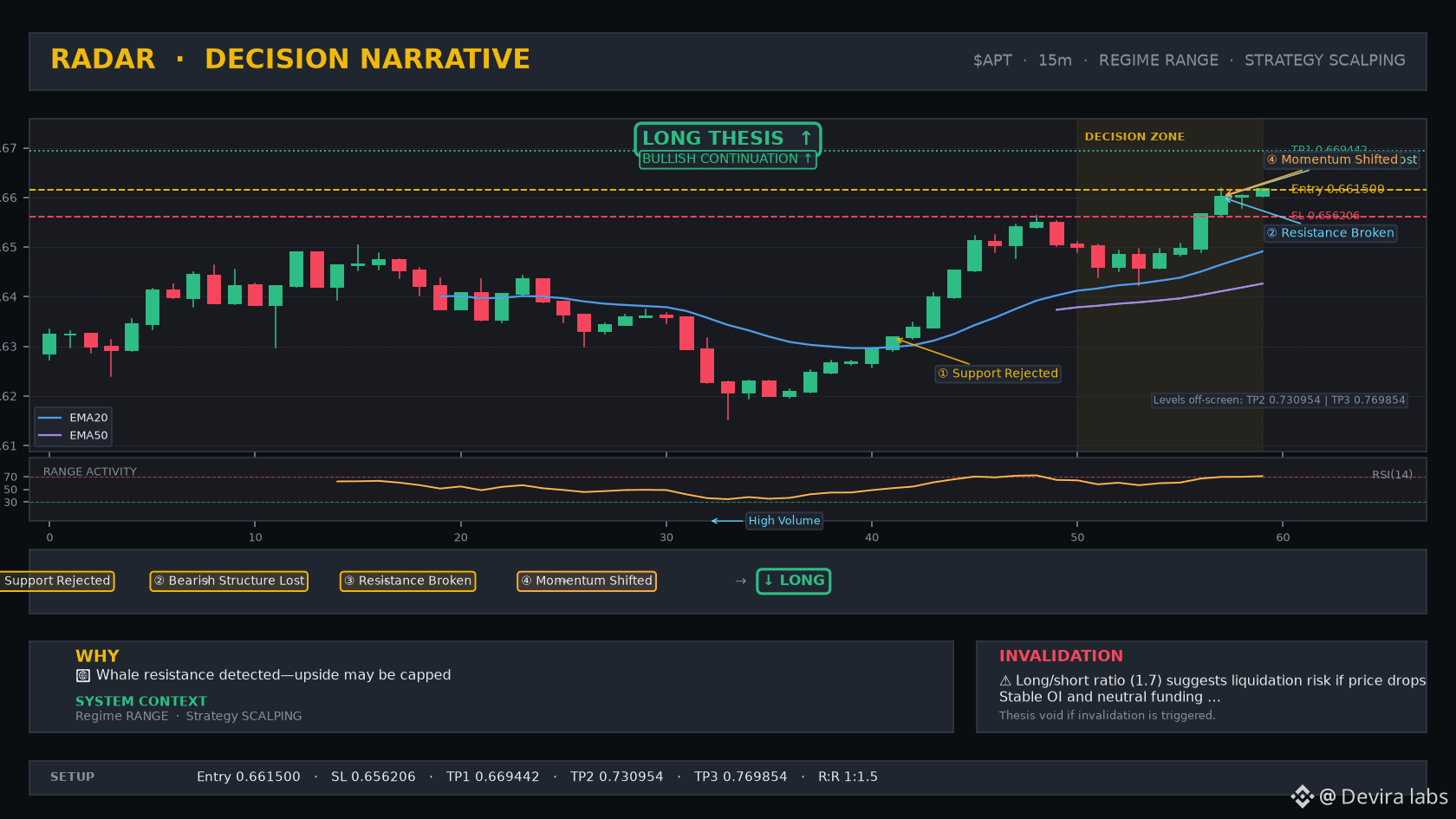
Task: Click the 70 level on the RSI axis
Action: click(10, 478)
